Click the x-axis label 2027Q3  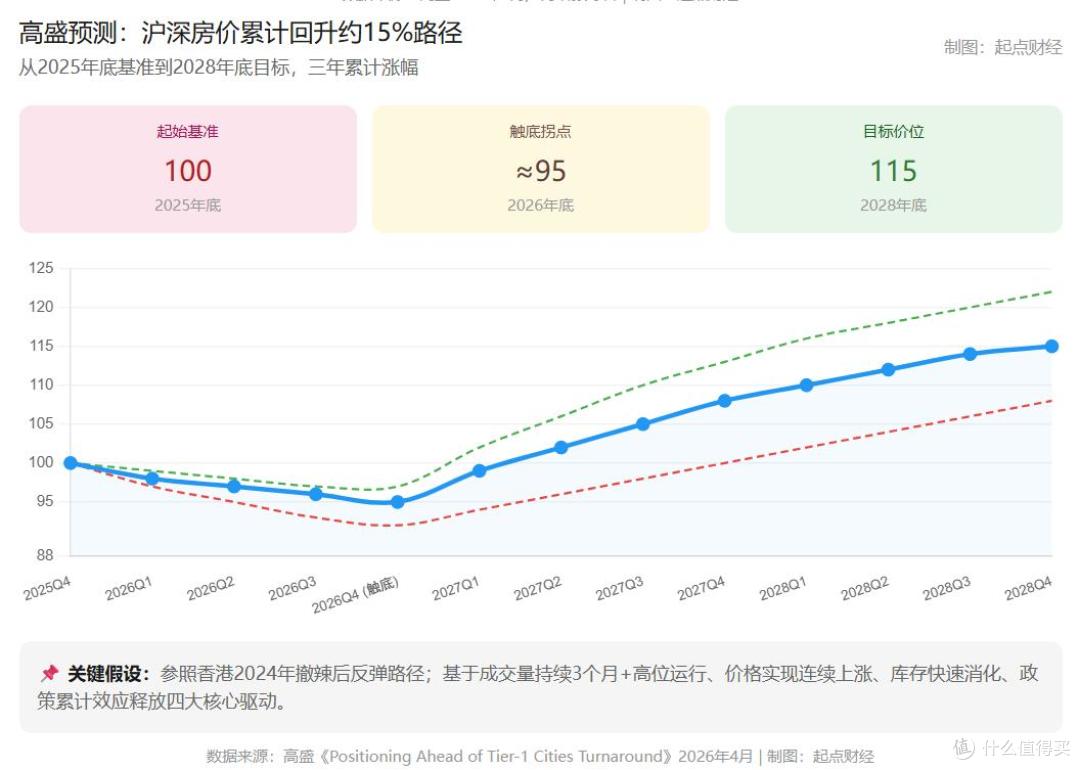[x=619, y=589]
